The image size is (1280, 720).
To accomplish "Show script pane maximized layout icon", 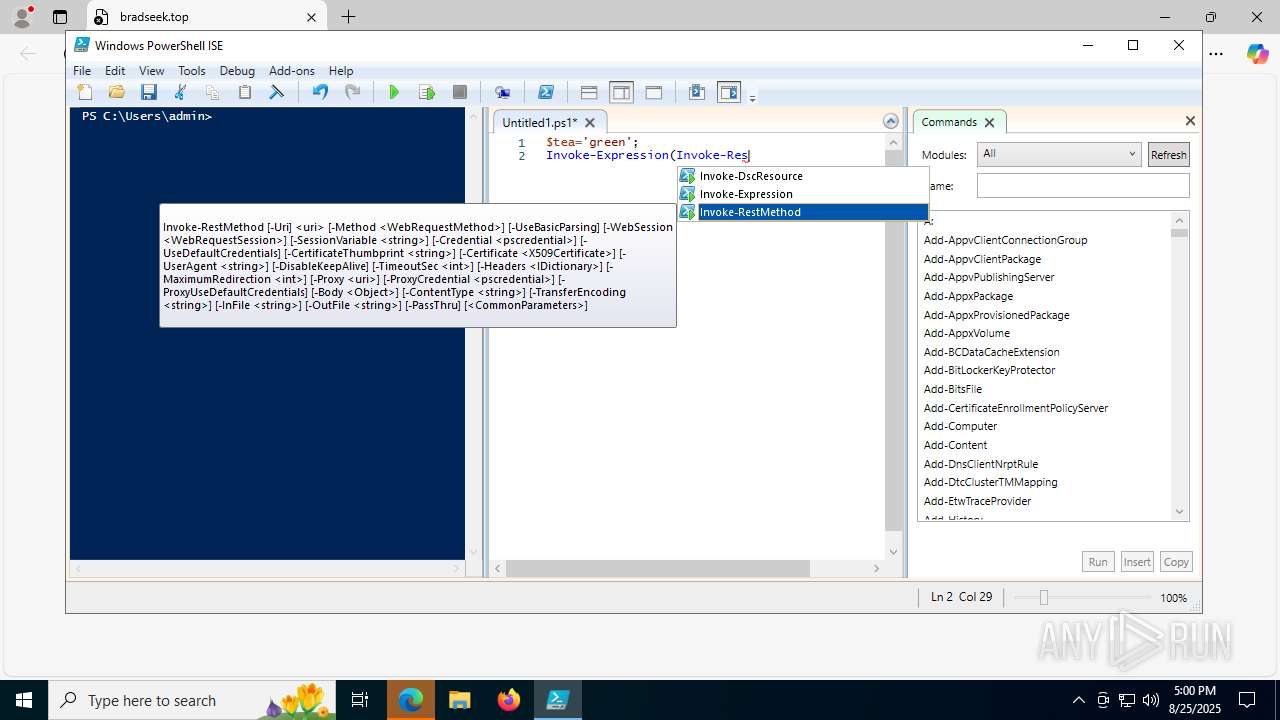I will [x=654, y=92].
